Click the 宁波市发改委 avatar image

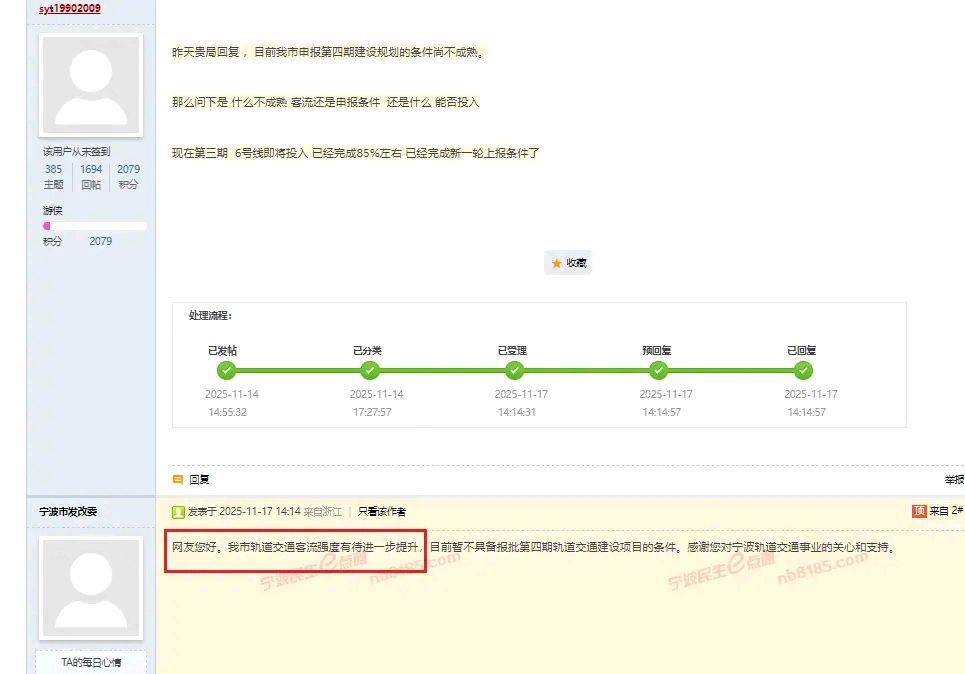91,583
